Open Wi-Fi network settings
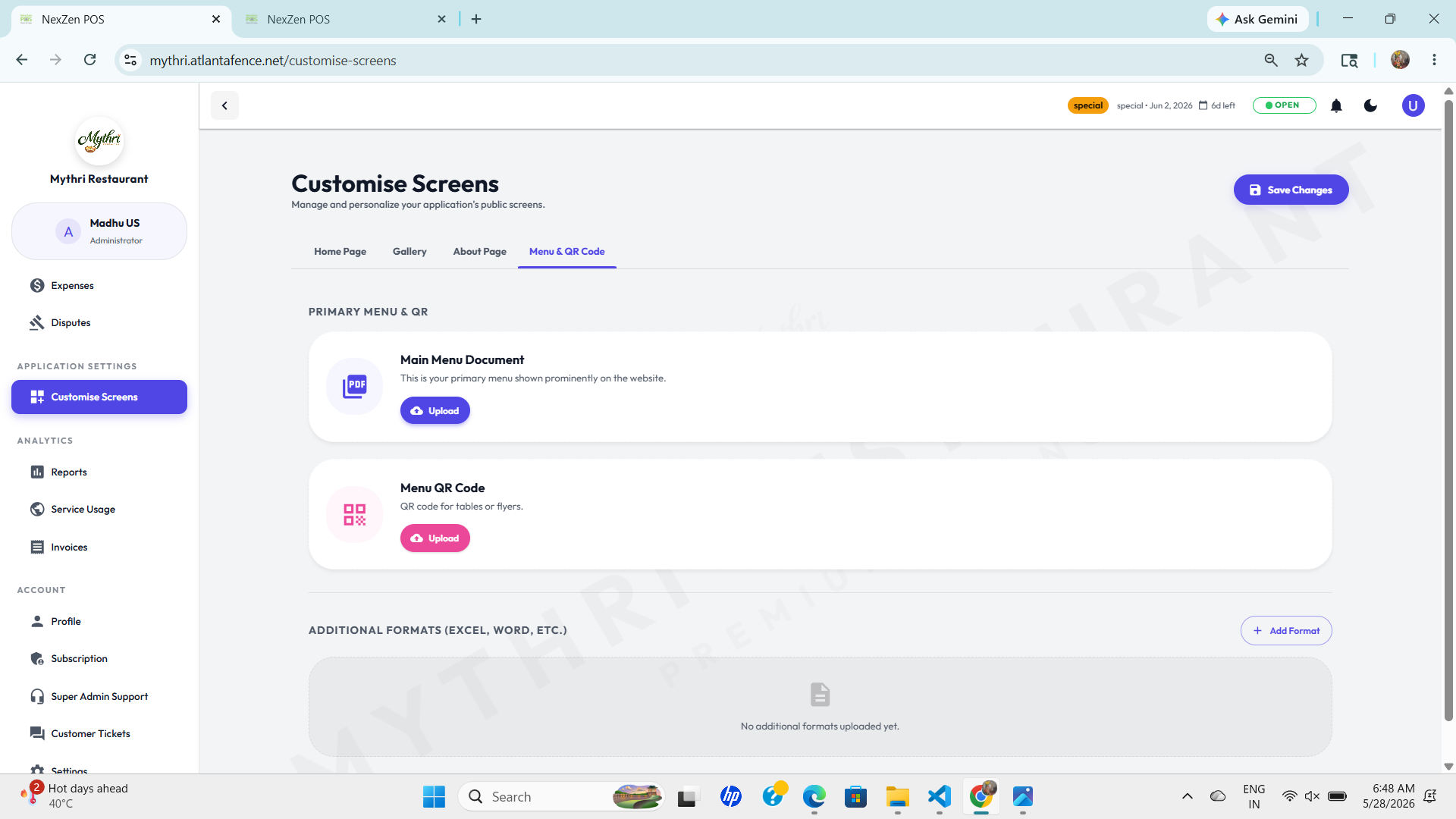 1289,796
